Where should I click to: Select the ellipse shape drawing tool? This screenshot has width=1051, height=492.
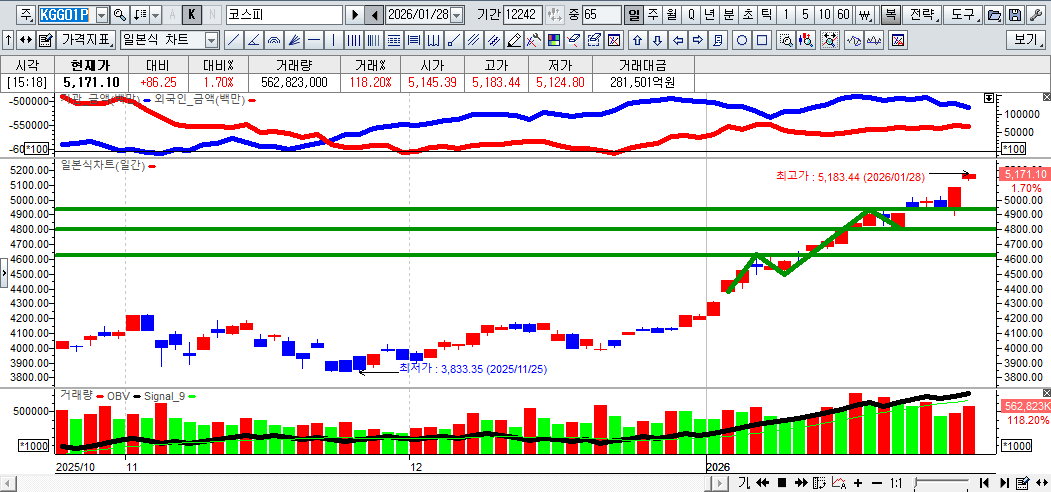point(742,40)
